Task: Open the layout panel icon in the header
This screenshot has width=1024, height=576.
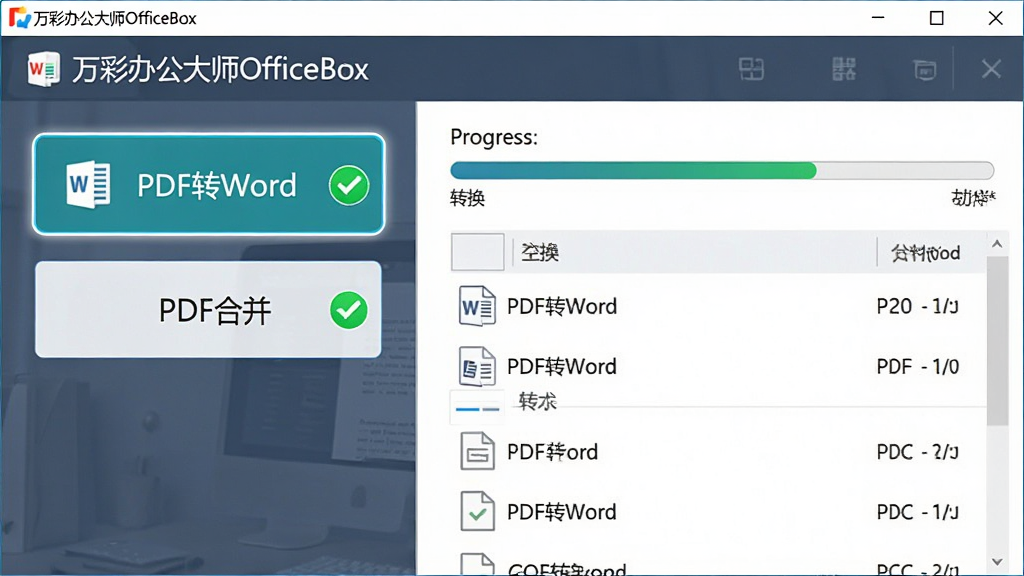Action: [x=751, y=69]
